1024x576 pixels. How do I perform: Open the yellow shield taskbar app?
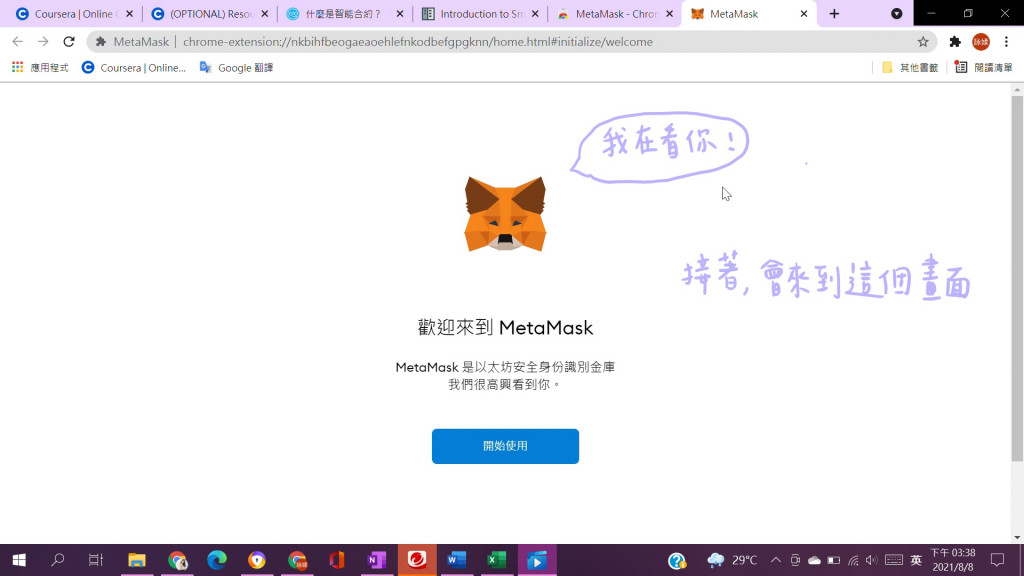(x=257, y=560)
